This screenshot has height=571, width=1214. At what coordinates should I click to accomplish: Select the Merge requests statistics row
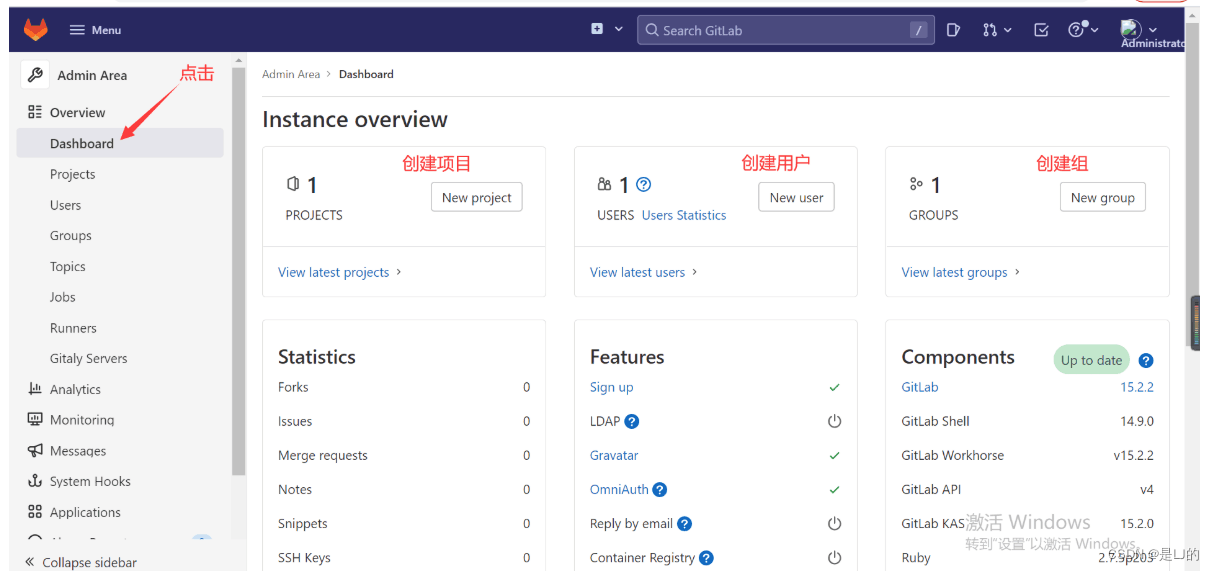(404, 455)
